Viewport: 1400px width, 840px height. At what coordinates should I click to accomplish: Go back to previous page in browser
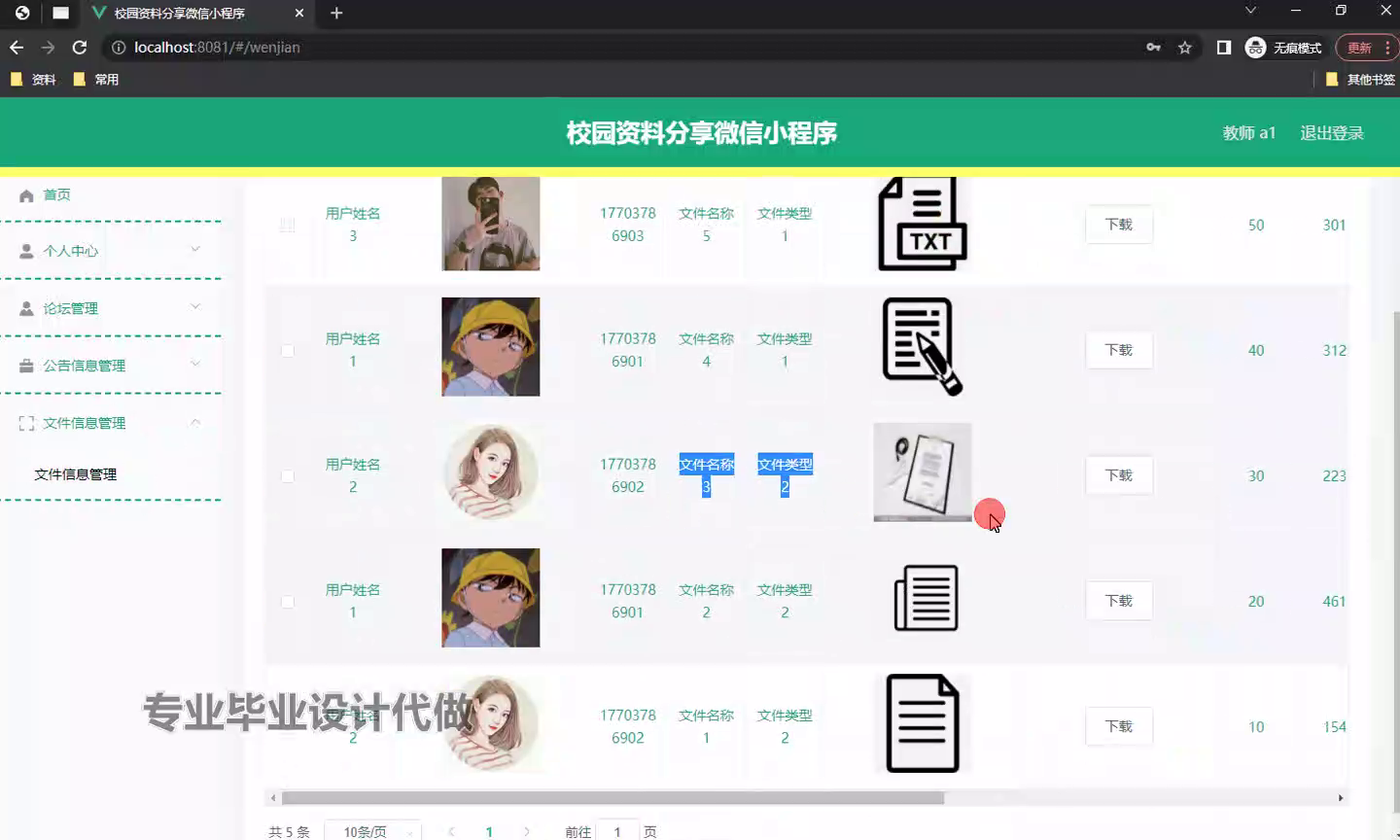click(x=17, y=47)
